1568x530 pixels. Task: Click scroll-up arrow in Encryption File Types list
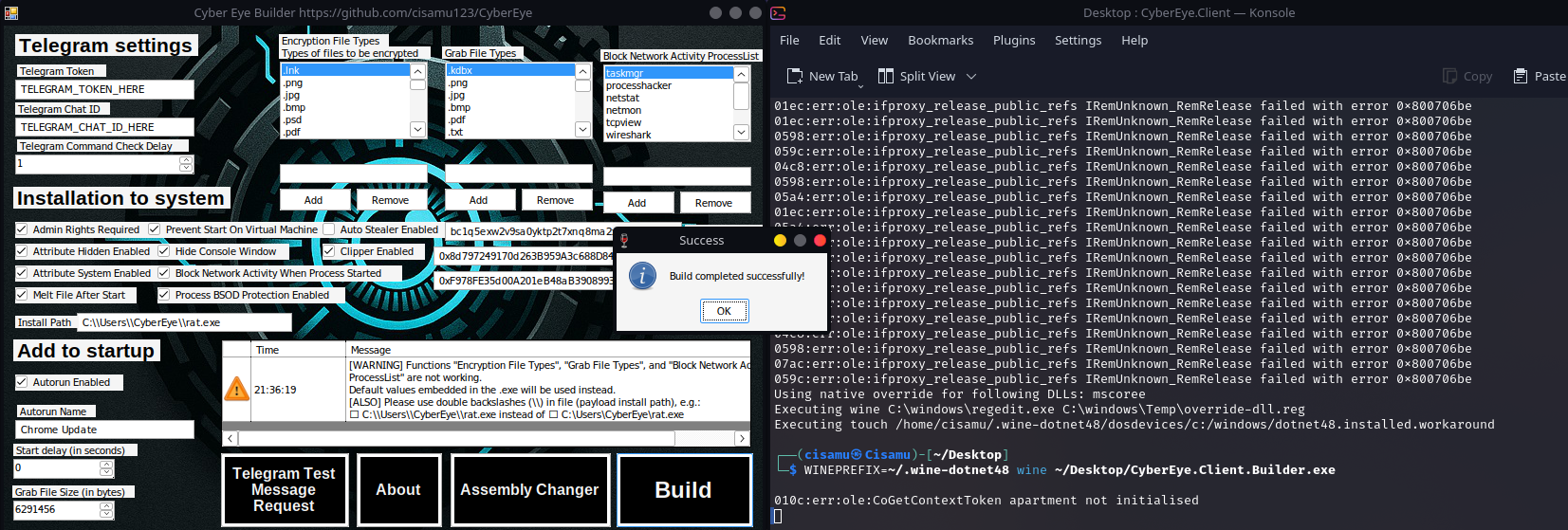point(417,71)
